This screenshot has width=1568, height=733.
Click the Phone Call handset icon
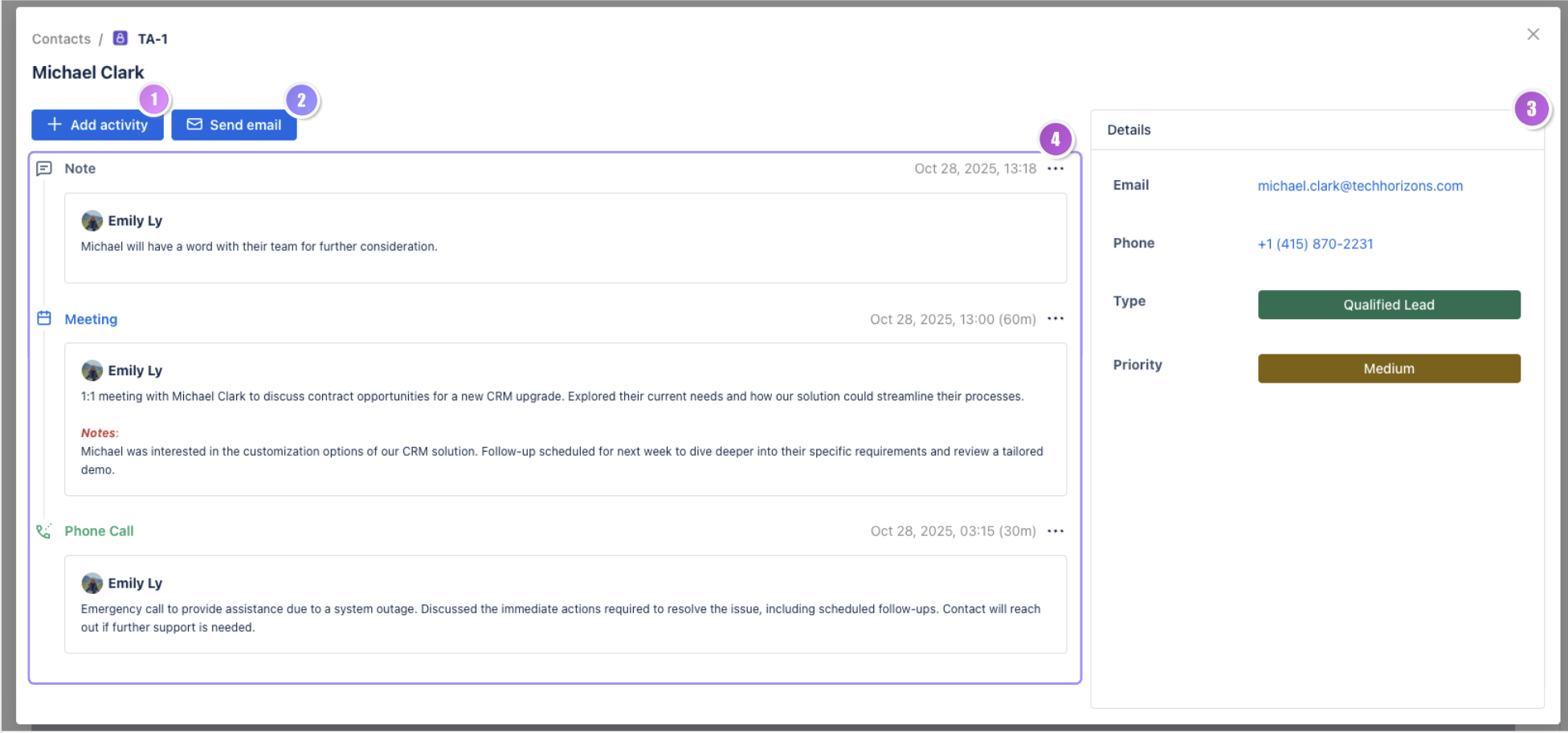44,531
